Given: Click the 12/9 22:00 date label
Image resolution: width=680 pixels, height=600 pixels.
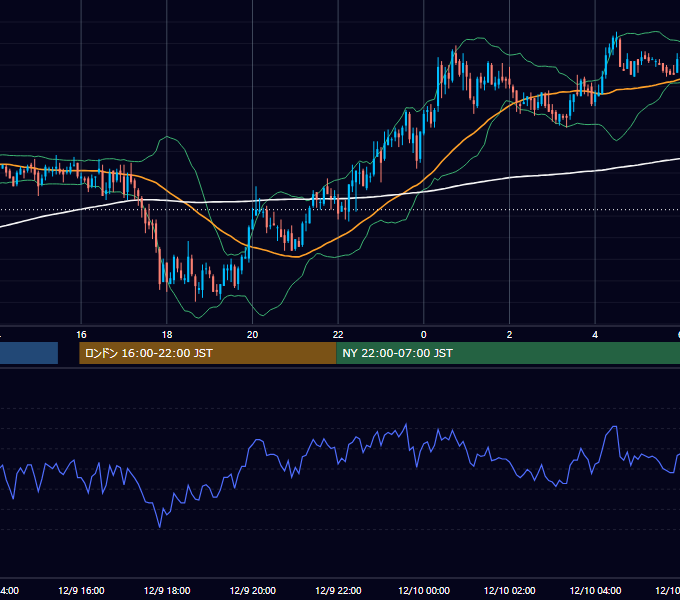Looking at the screenshot, I should pos(338,590).
